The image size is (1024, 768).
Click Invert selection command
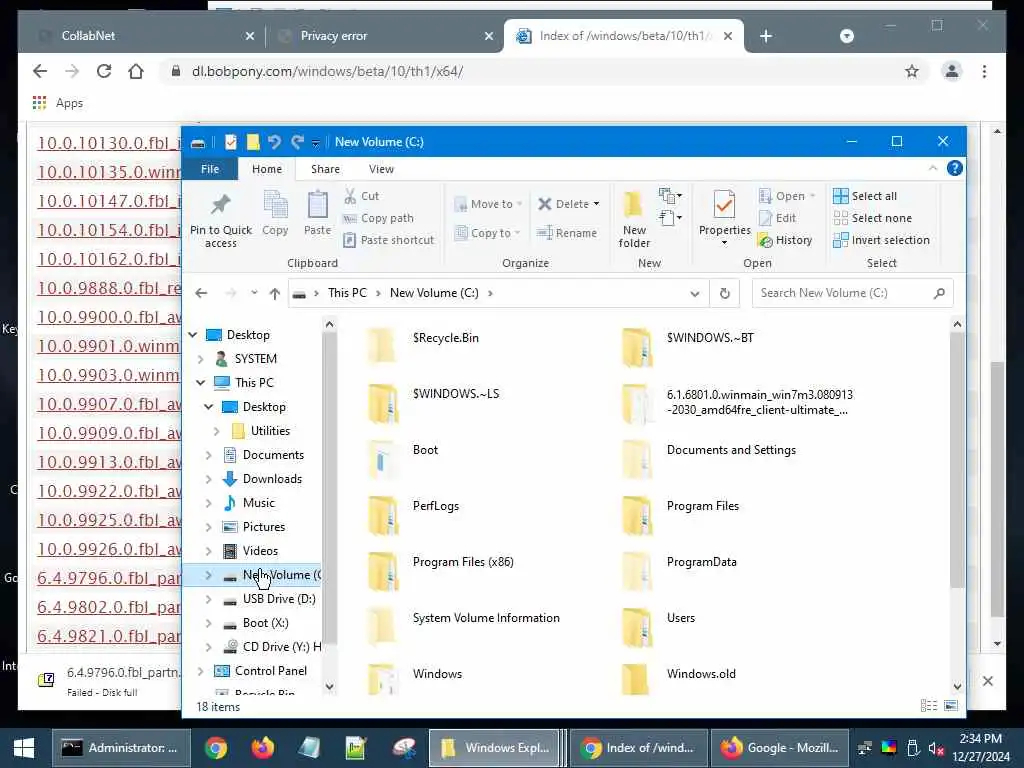coord(881,240)
